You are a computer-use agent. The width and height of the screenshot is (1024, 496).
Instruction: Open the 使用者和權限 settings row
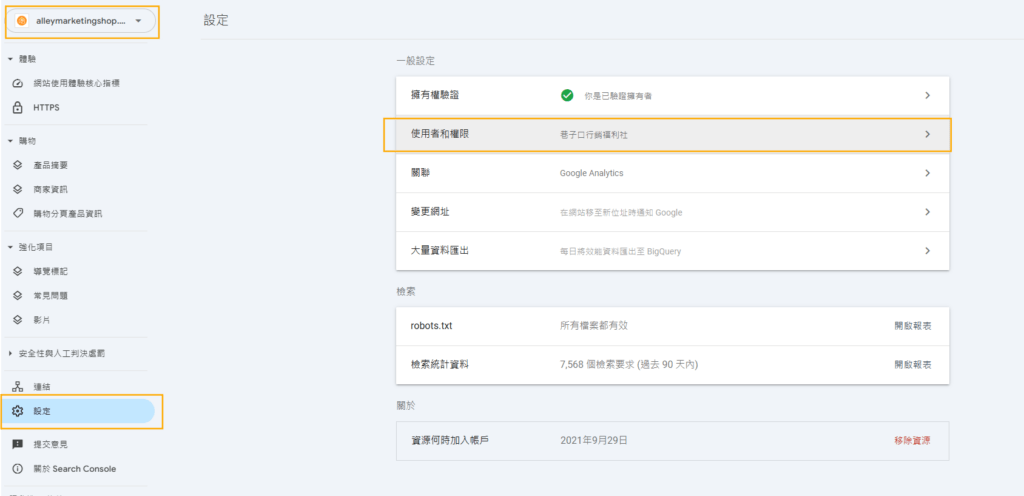(667, 134)
